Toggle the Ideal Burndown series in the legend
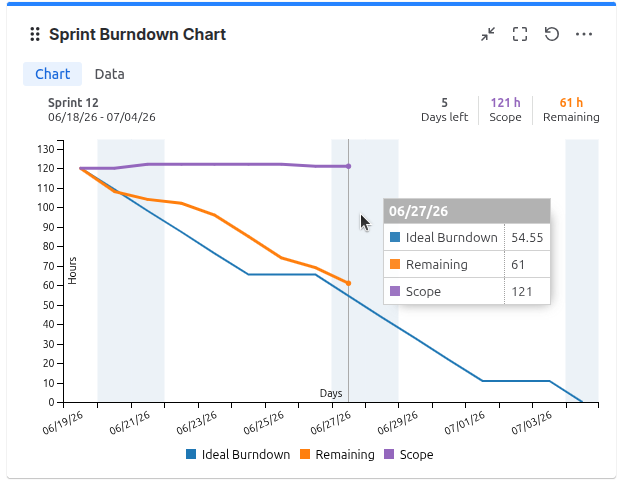Image resolution: width=623 pixels, height=482 pixels. click(x=238, y=455)
